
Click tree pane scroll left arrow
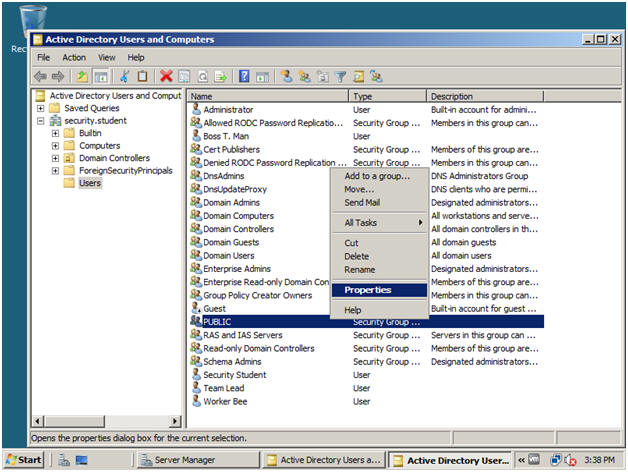click(38, 421)
